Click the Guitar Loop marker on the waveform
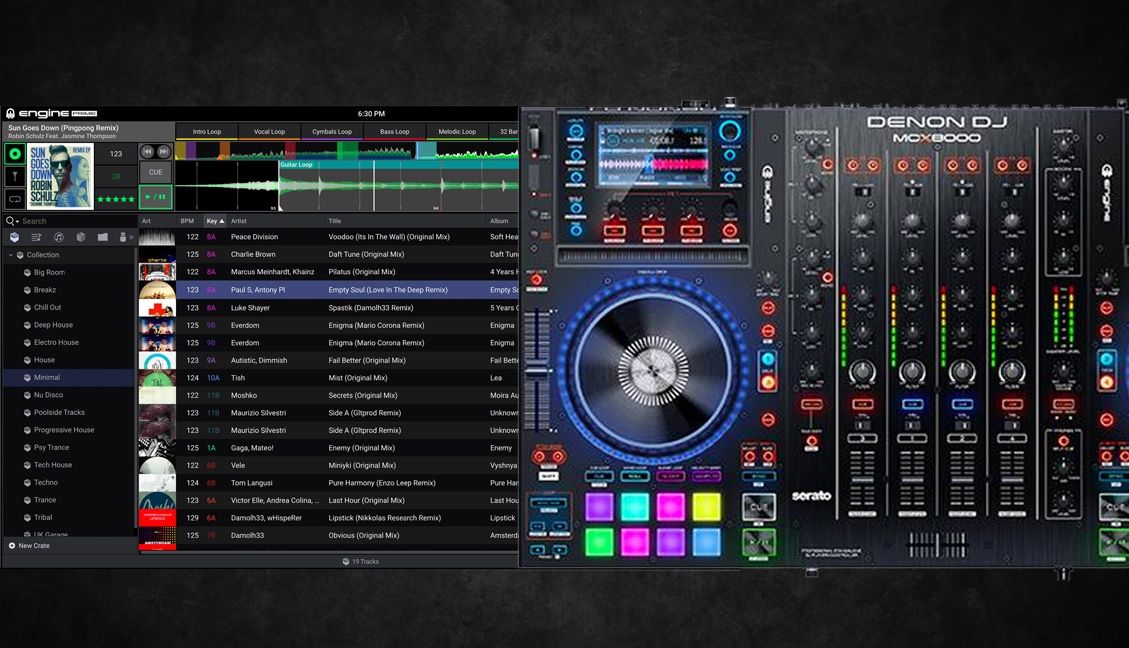This screenshot has width=1129, height=648. click(296, 165)
